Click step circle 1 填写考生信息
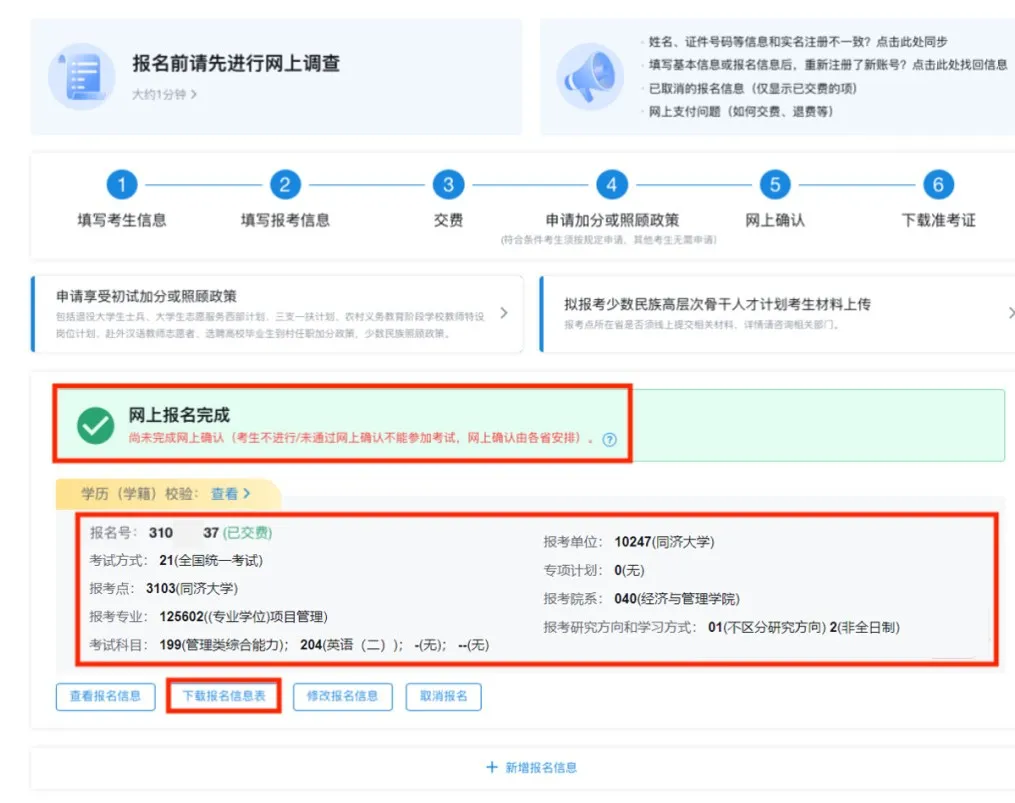Viewport: 1015px width, 803px height. (121, 185)
